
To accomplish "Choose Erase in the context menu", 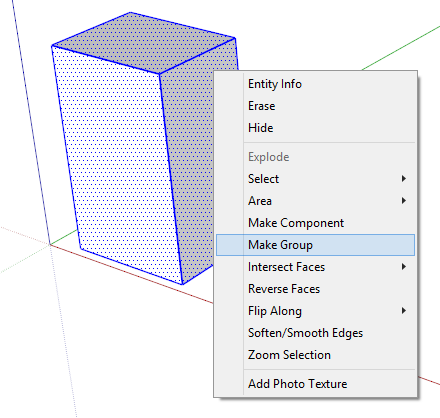I will coord(315,106).
